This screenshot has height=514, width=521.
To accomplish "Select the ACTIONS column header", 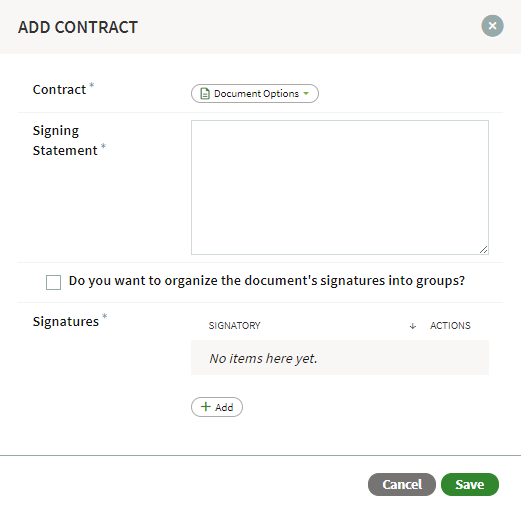I will tap(450, 325).
